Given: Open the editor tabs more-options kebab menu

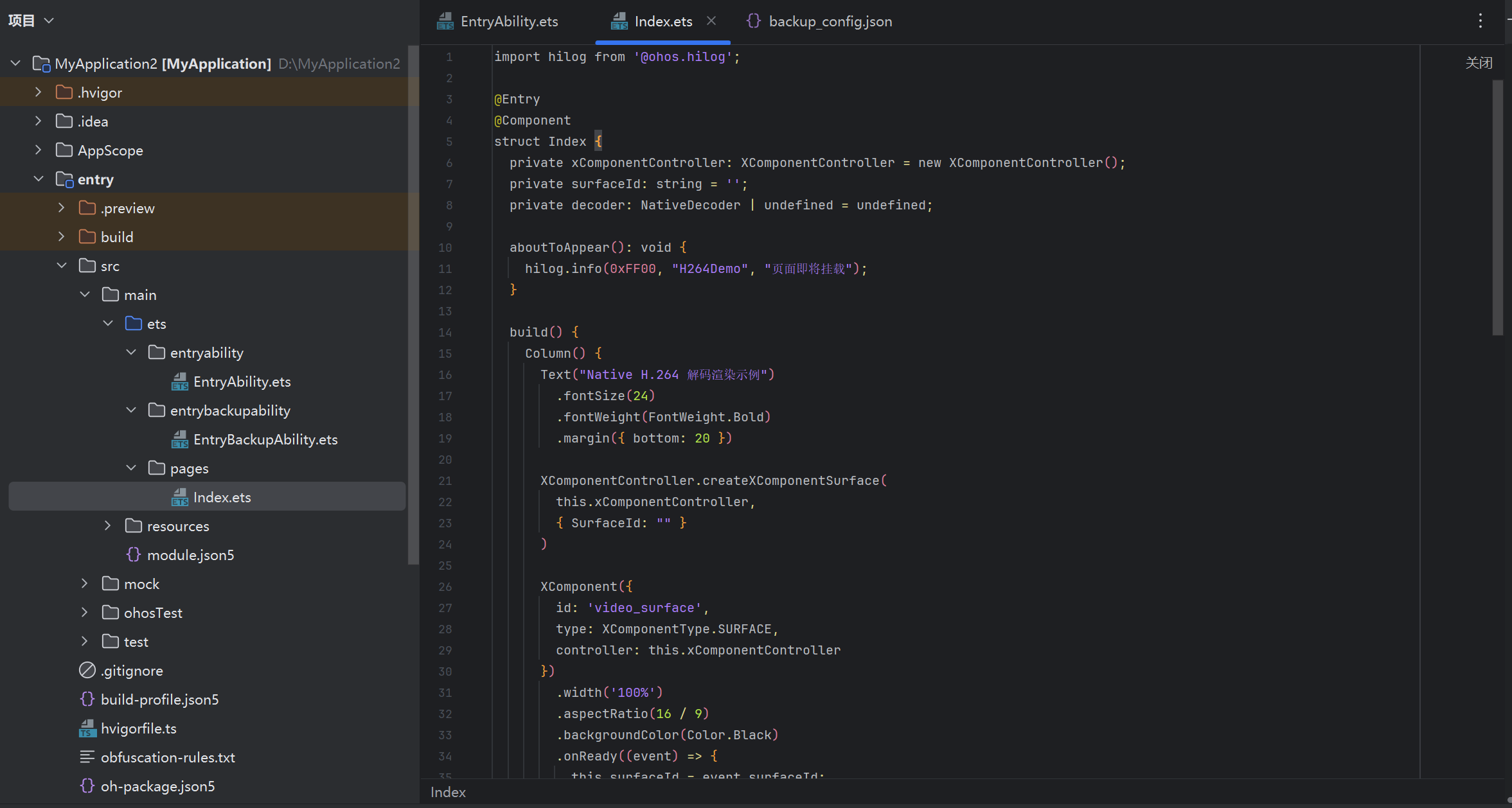Looking at the screenshot, I should tap(1481, 21).
